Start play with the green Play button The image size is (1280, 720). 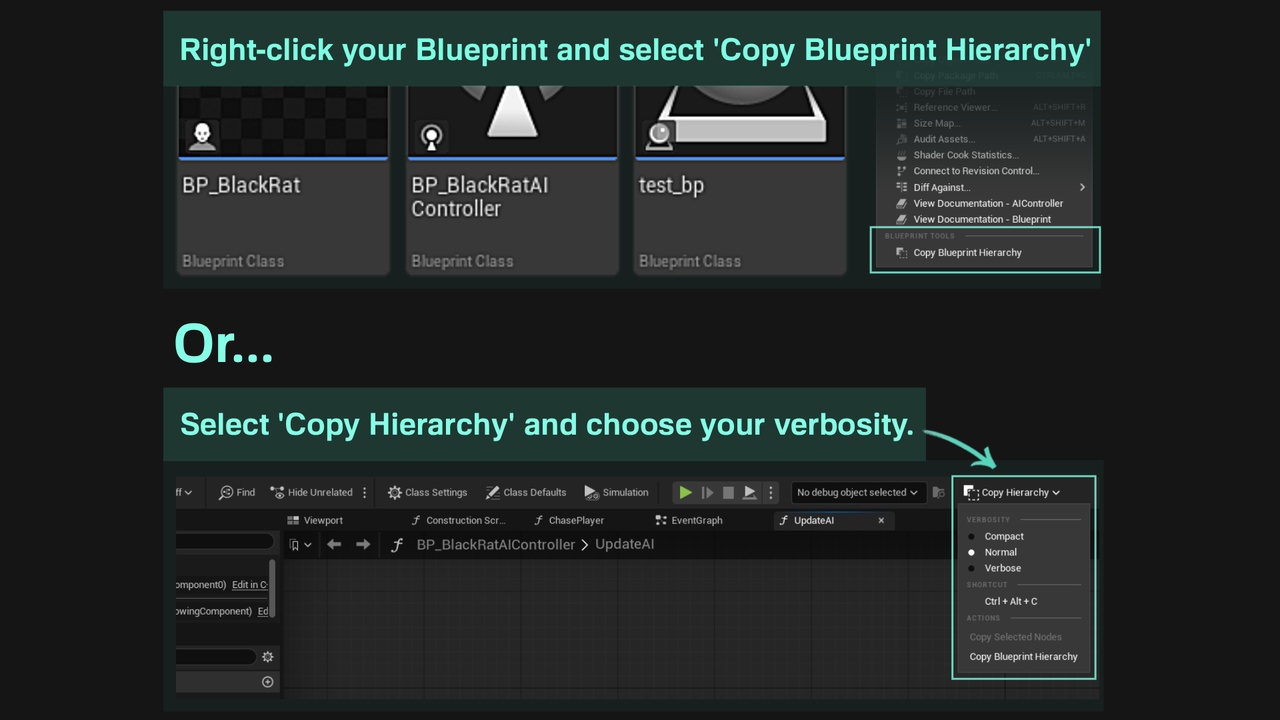(685, 492)
